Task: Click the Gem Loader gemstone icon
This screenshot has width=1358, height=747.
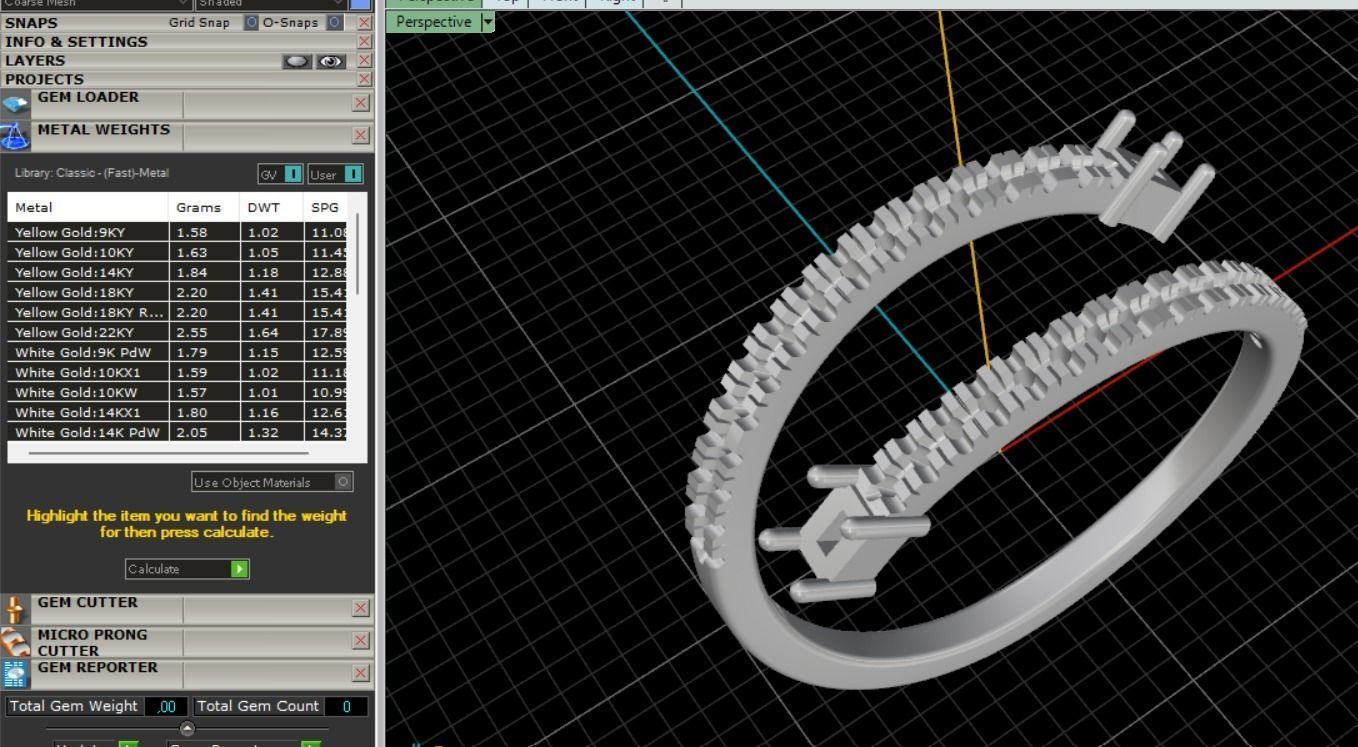Action: pyautogui.click(x=15, y=104)
